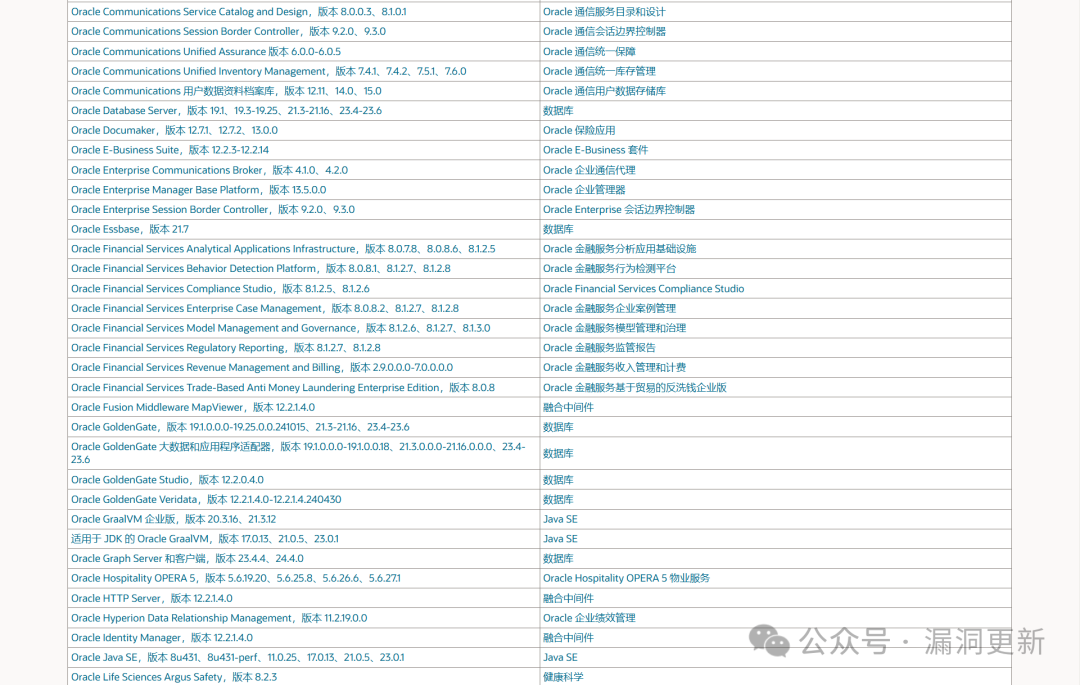Open Oracle 企业通信代理 category
The height and width of the screenshot is (685, 1080).
pos(589,170)
